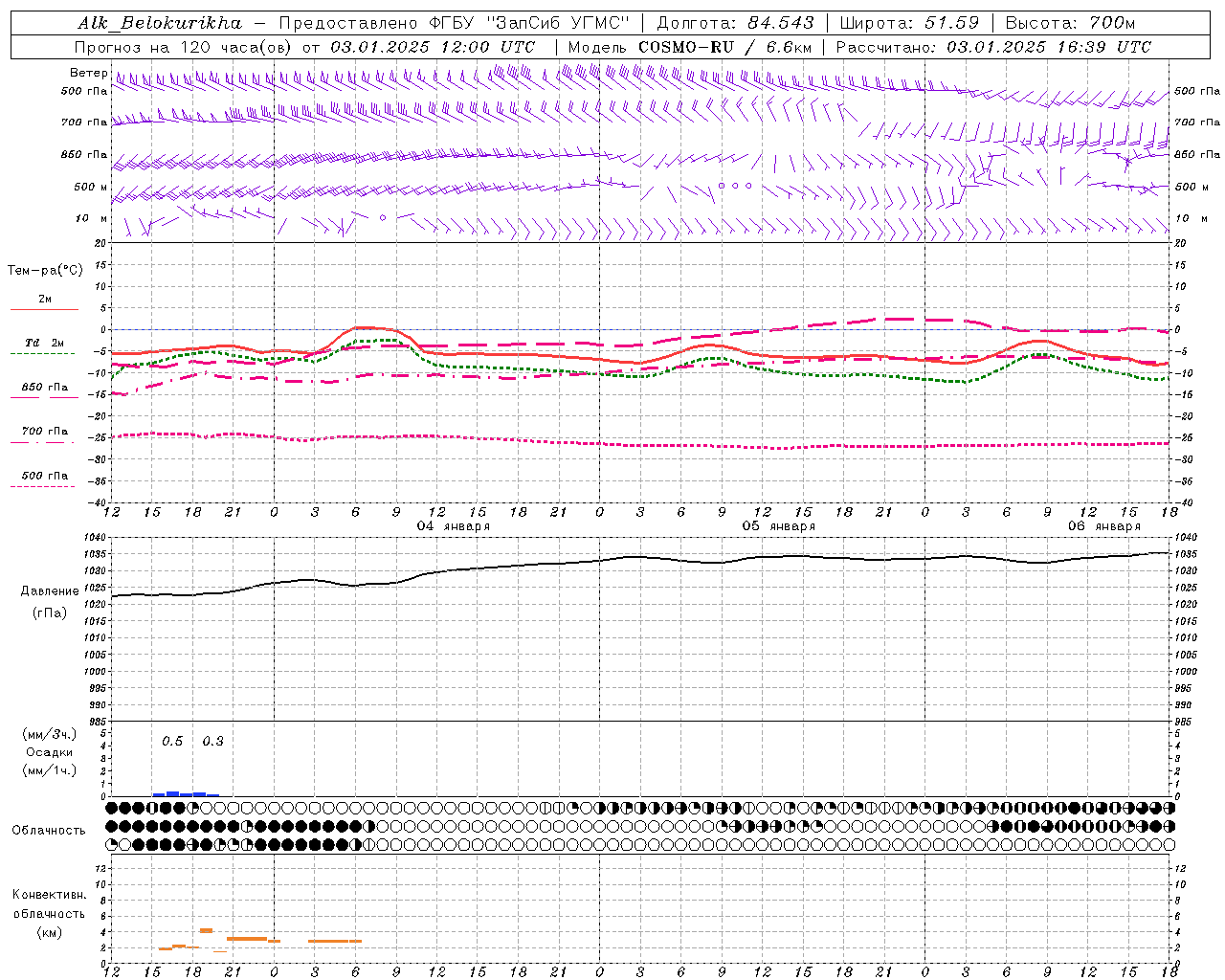Click the Конвективн. panel label
Image resolution: width=1225 pixels, height=980 pixels.
pyautogui.click(x=49, y=895)
